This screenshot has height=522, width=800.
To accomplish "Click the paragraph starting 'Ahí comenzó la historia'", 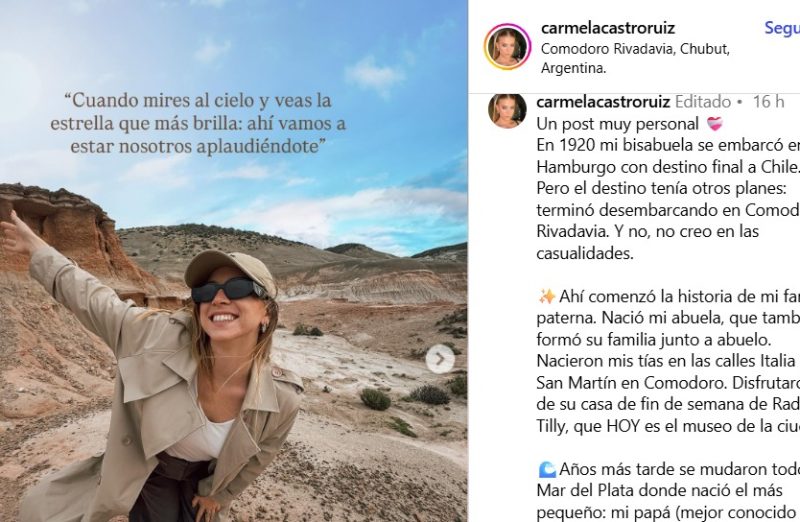I will tap(668, 361).
